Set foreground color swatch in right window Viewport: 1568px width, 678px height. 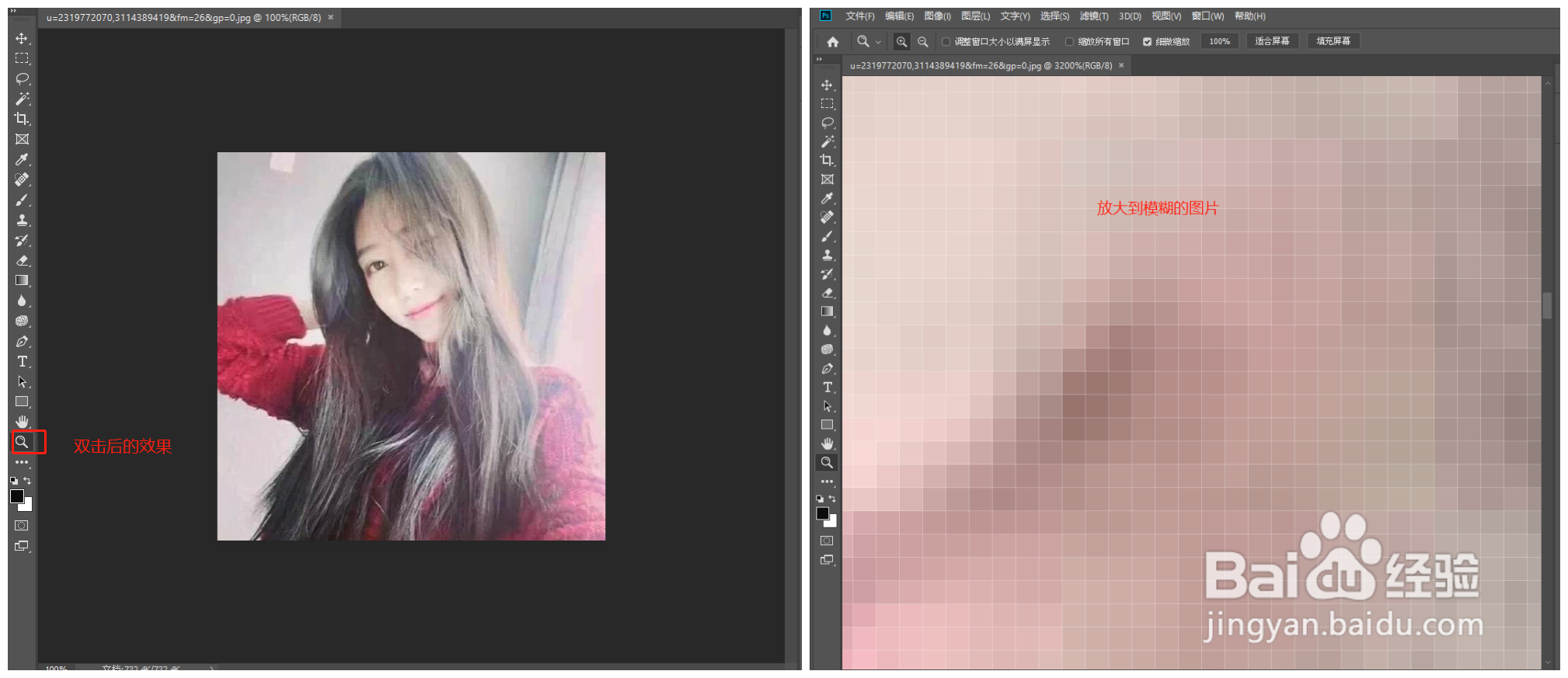(x=822, y=513)
